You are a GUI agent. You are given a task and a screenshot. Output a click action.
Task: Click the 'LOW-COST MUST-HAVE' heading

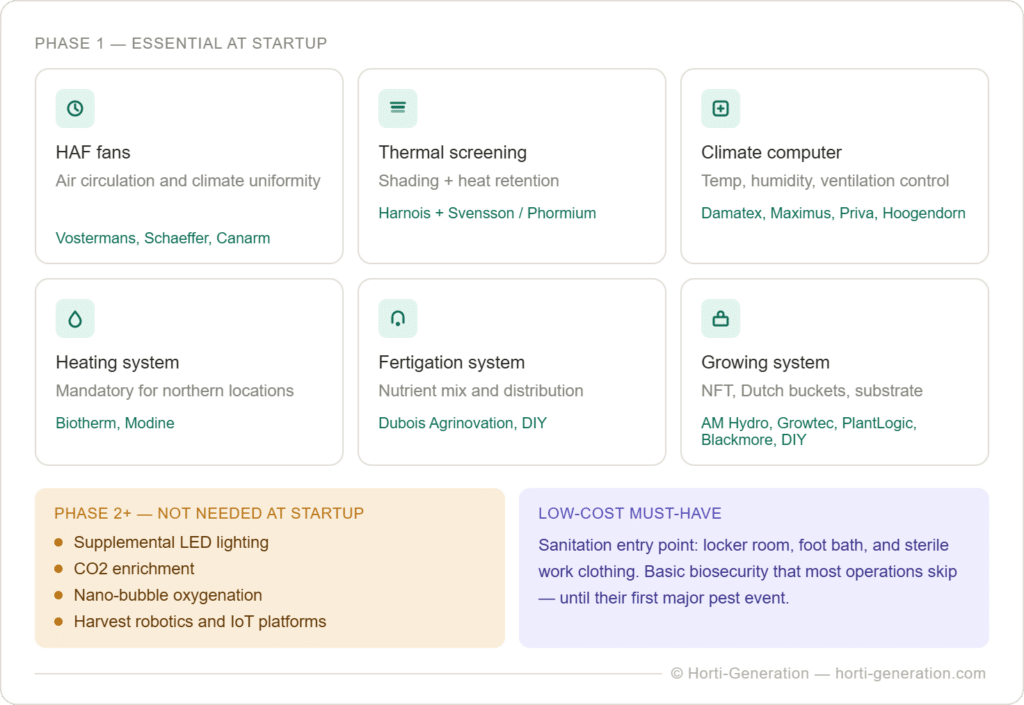click(630, 514)
